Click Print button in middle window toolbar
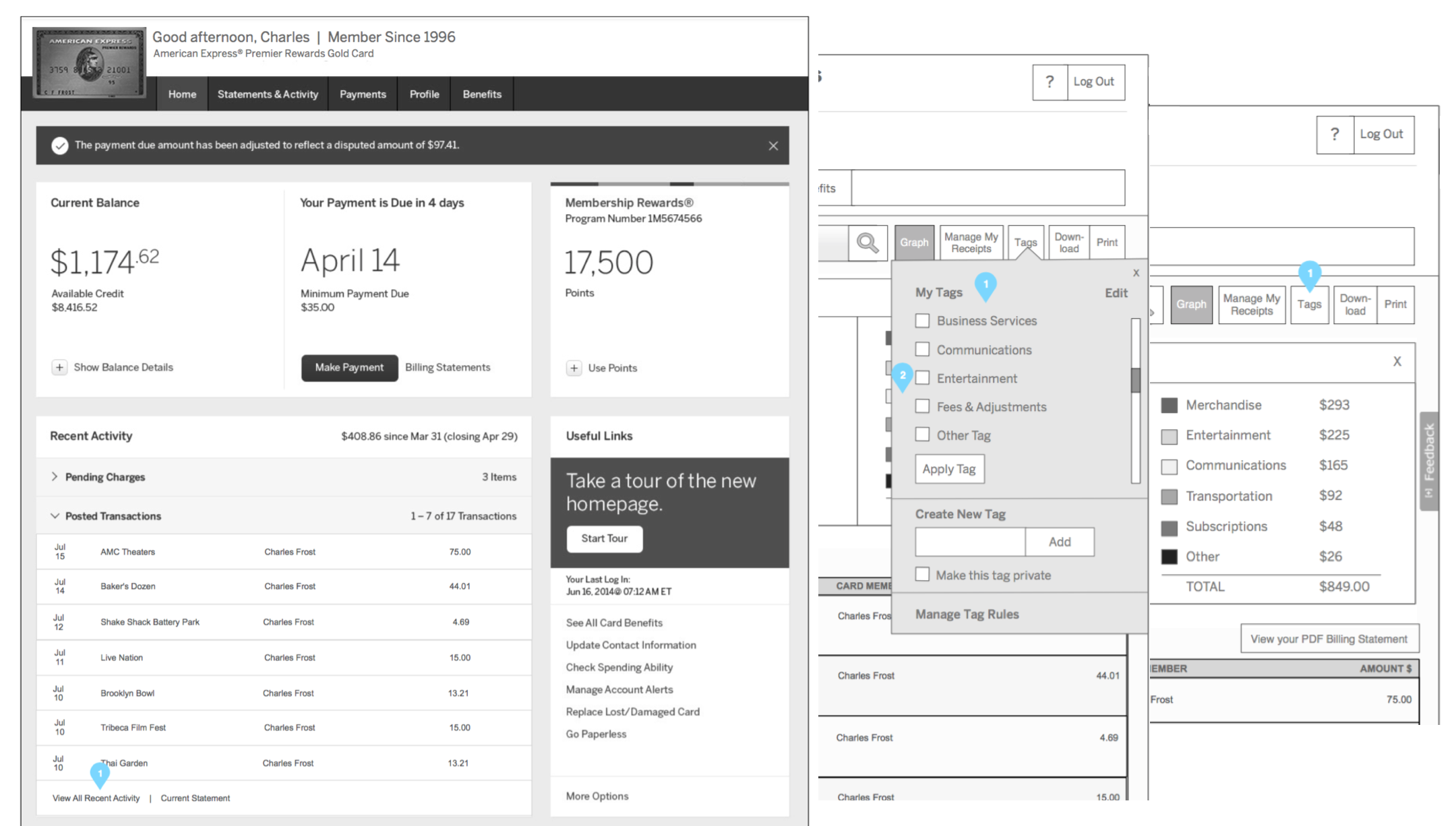The image size is (1456, 826). [x=1107, y=243]
